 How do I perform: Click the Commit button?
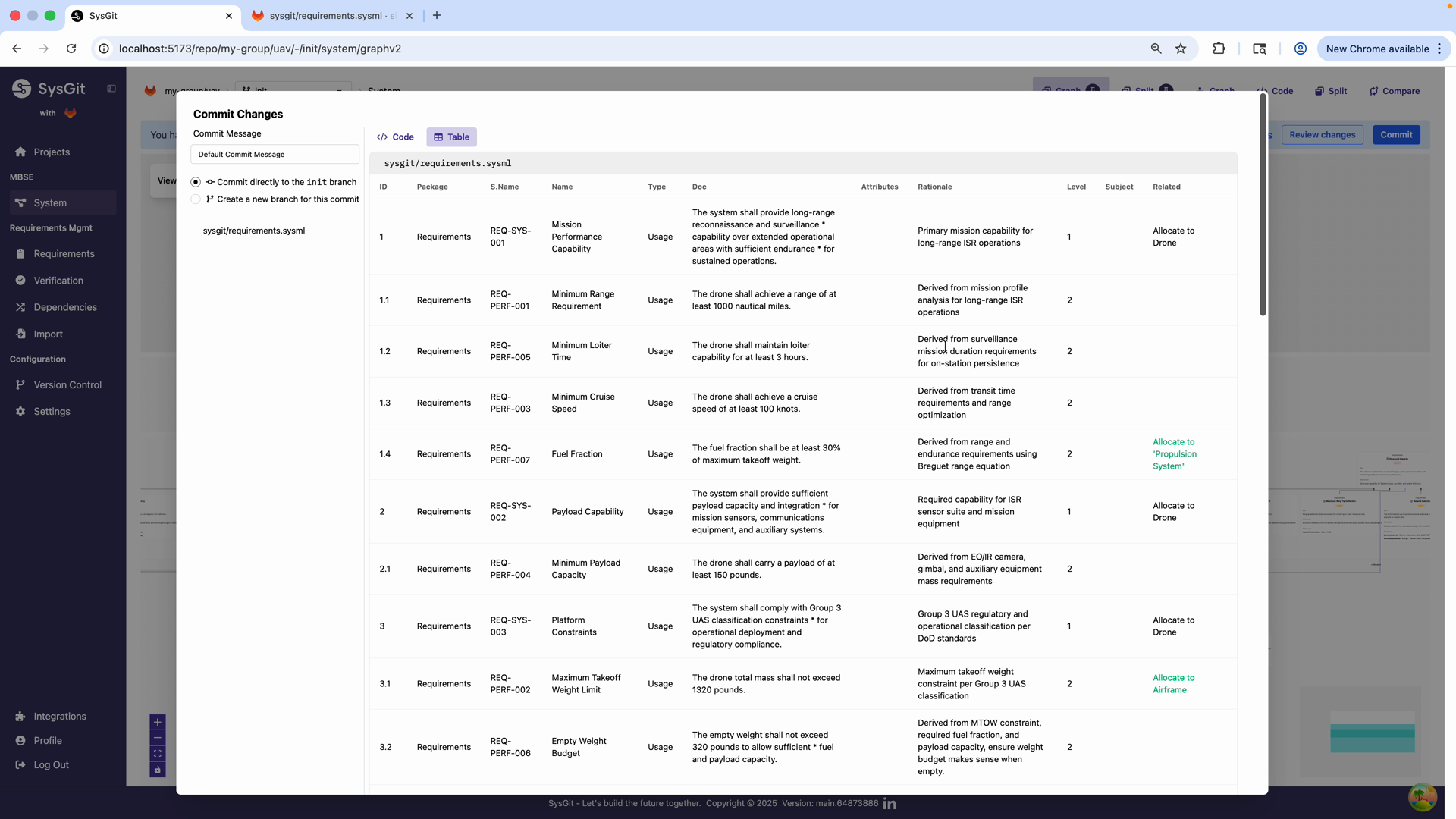tap(1396, 134)
